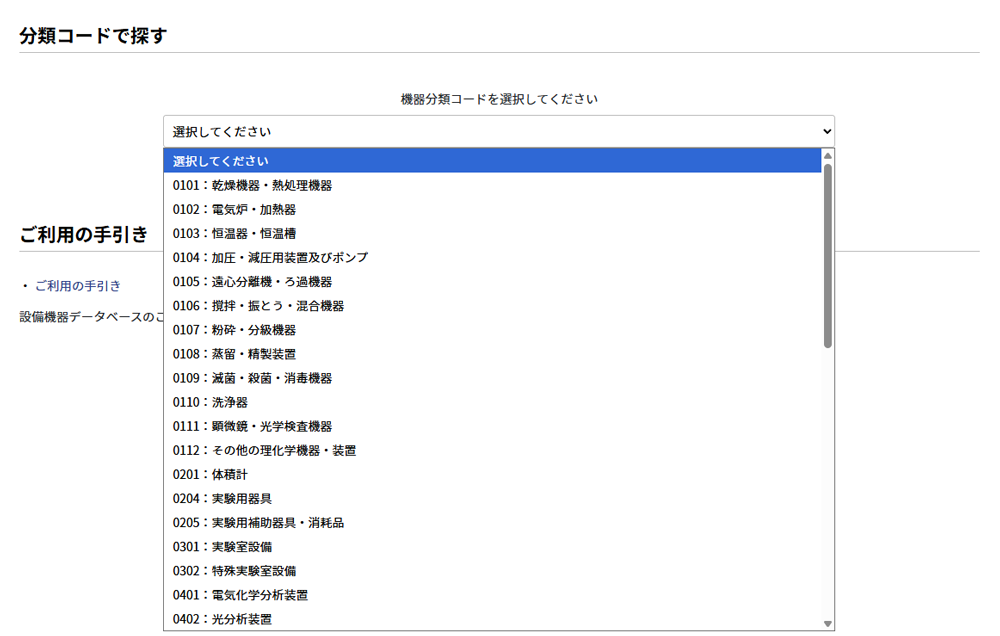Screen dimensions: 1000x636
Task: Select 0110 洗浄器 from dropdown
Action: pos(492,402)
